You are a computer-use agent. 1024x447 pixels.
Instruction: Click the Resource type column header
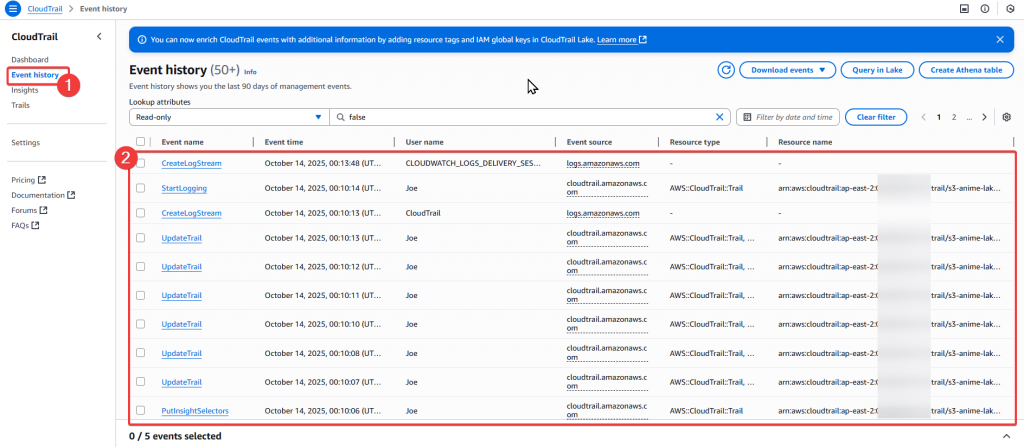pyautogui.click(x=694, y=142)
